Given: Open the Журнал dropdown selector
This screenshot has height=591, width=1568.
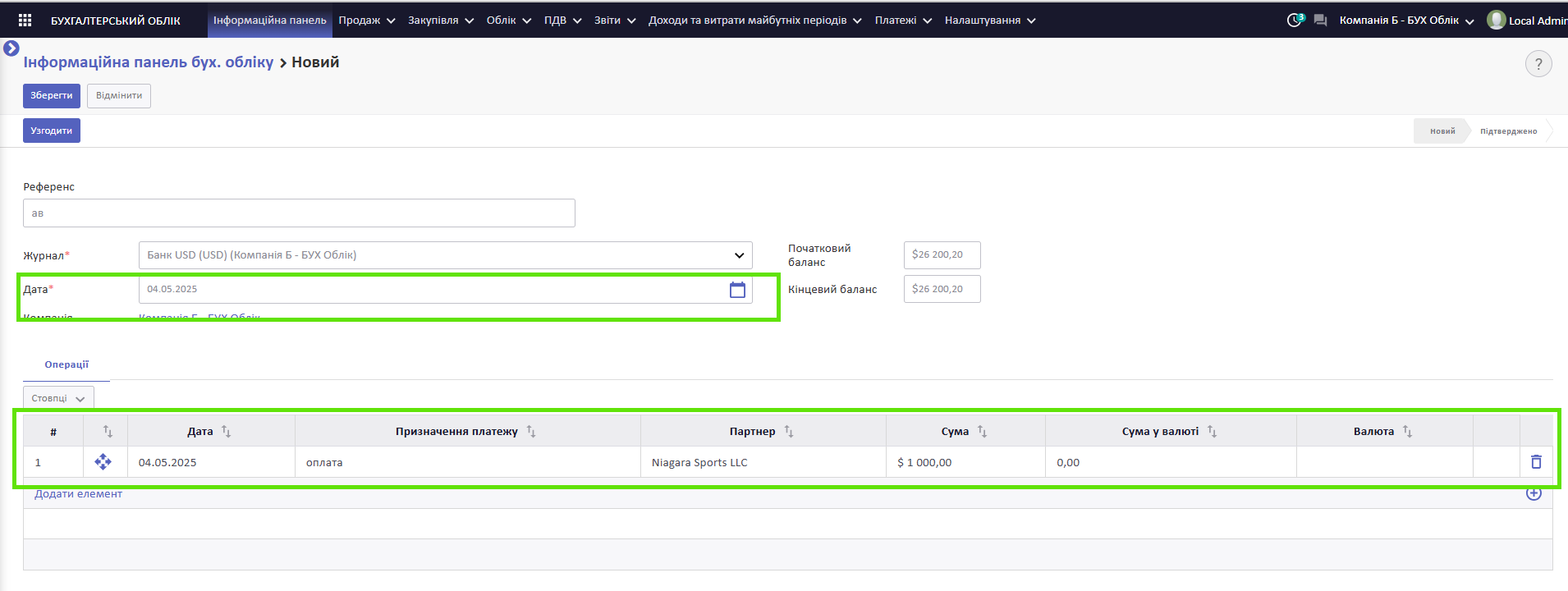Looking at the screenshot, I should 446,255.
